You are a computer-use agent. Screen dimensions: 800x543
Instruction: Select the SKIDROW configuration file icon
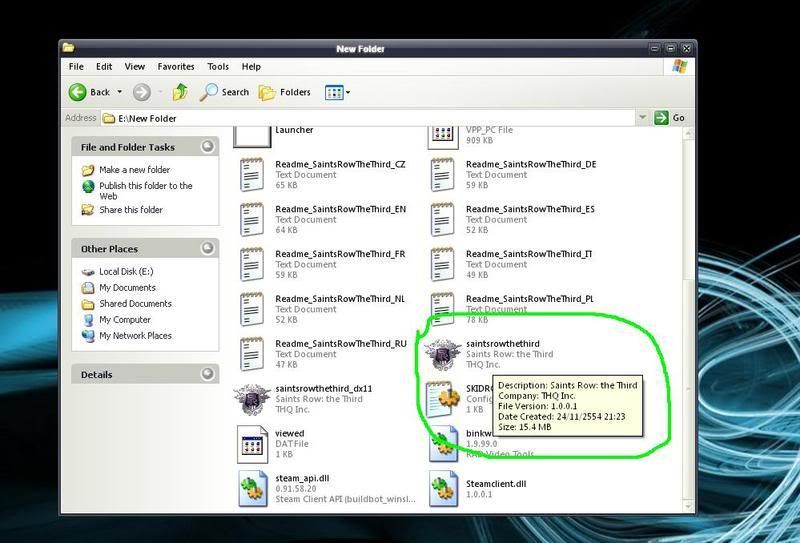[x=442, y=399]
